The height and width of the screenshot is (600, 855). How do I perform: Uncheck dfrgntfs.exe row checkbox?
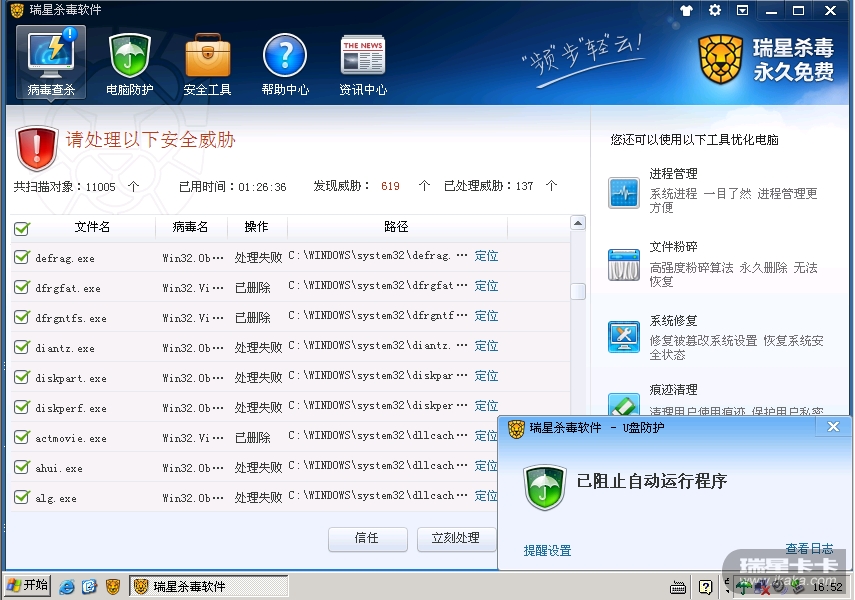pos(21,317)
